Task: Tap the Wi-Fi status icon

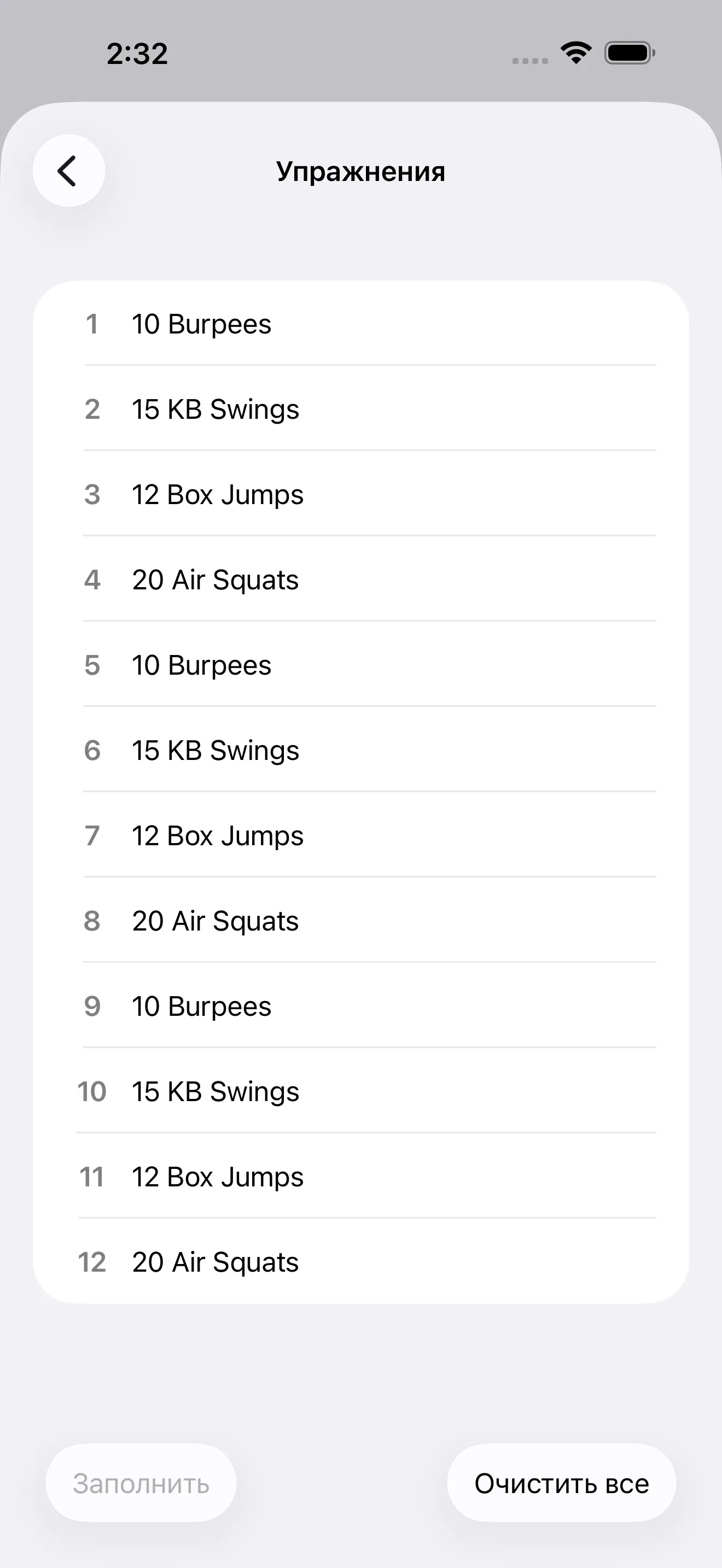Action: tap(576, 53)
